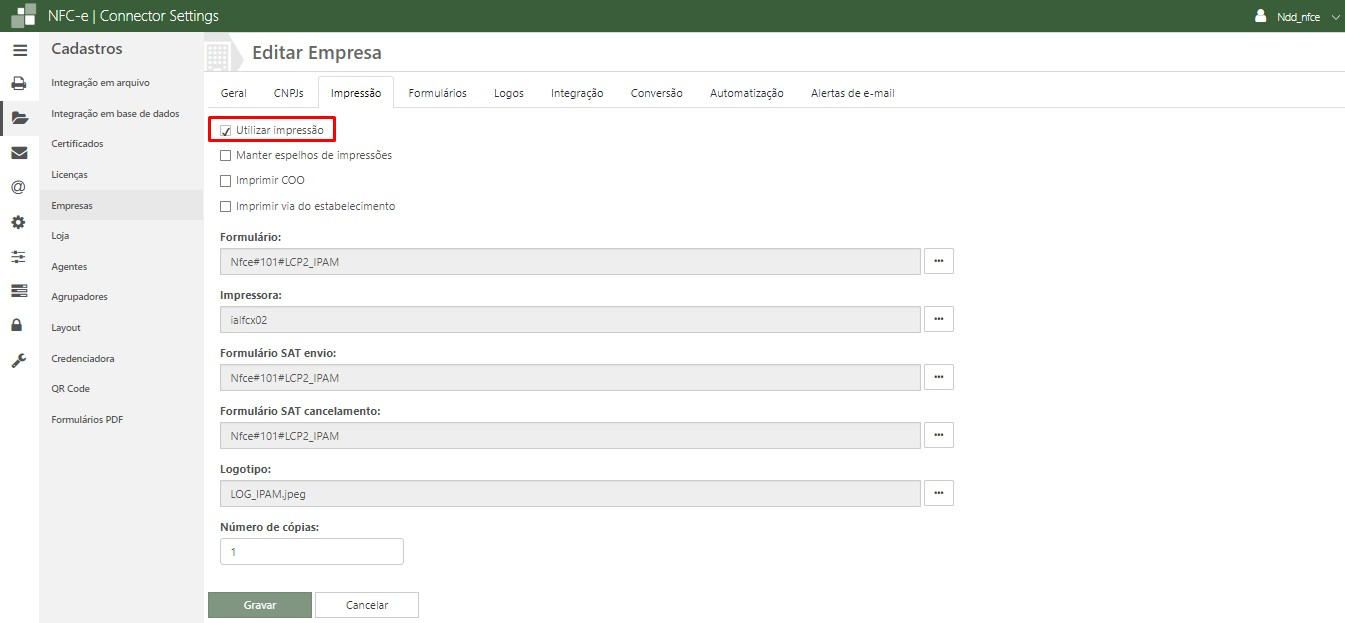The image size is (1345, 623).
Task: Open the Impressora picker ellipsis button
Action: coord(938,319)
